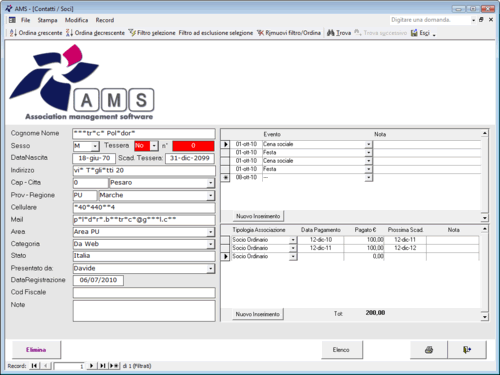Click the Esci toolbar icon
The image size is (500, 375).
click(414, 33)
